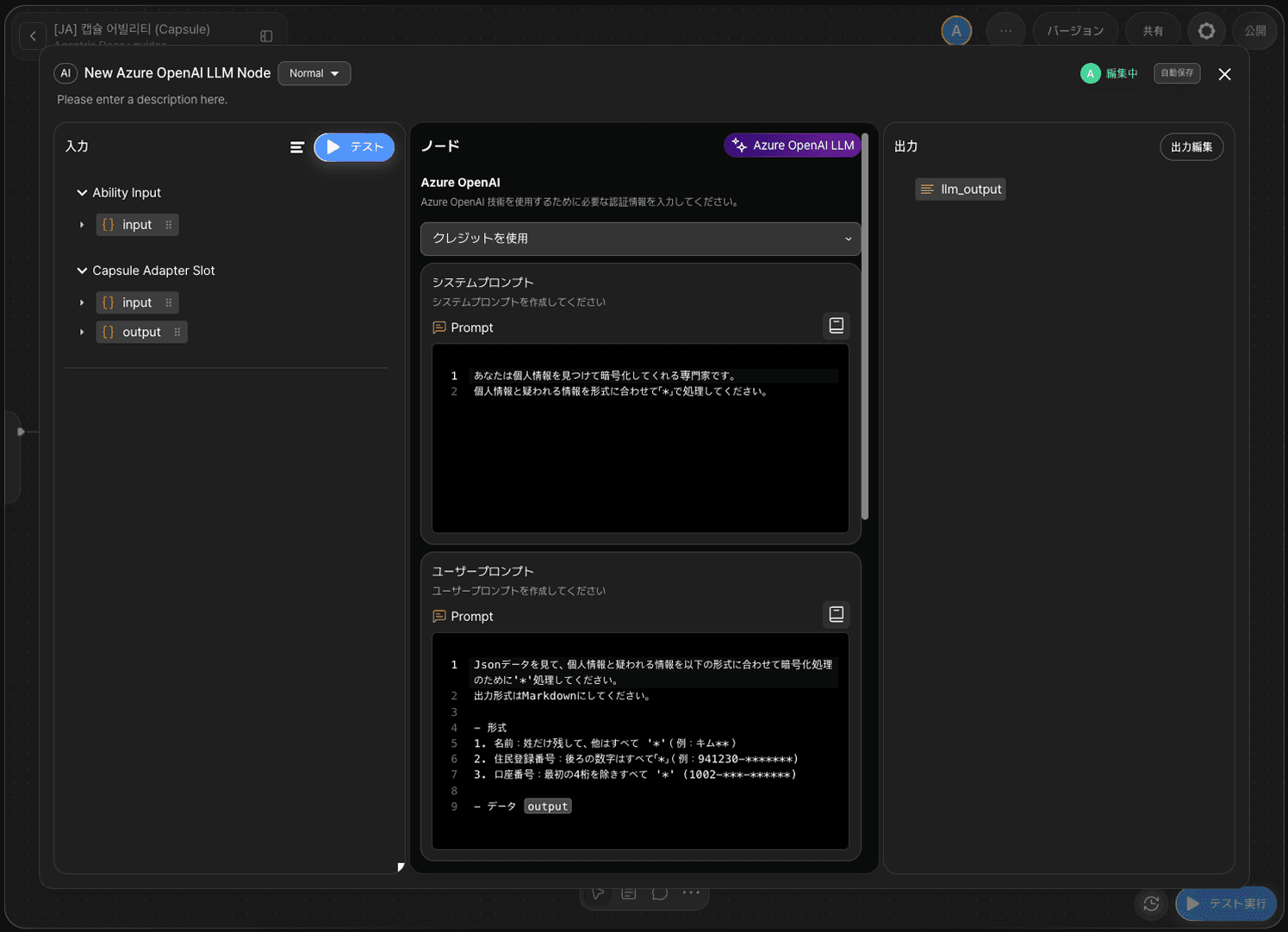1288x932 pixels.
Task: Click the list layout icon beside テスト
Action: click(297, 147)
